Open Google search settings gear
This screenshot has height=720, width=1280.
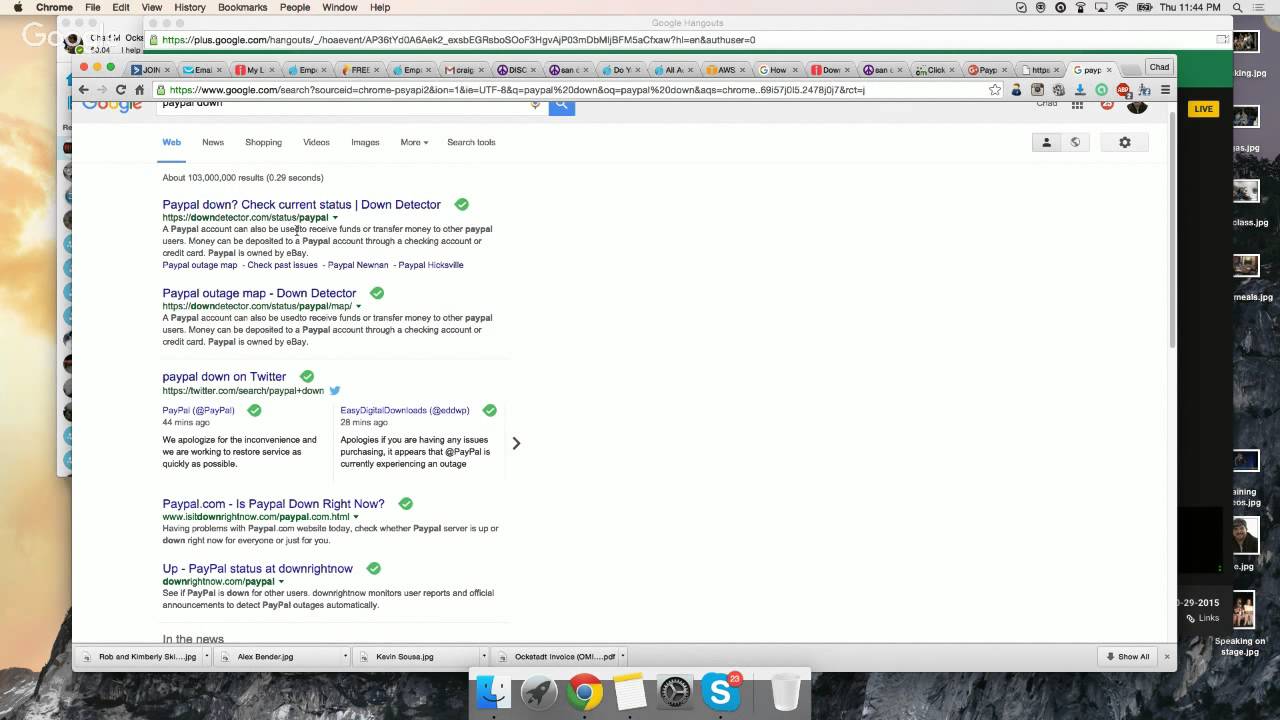(x=1124, y=142)
